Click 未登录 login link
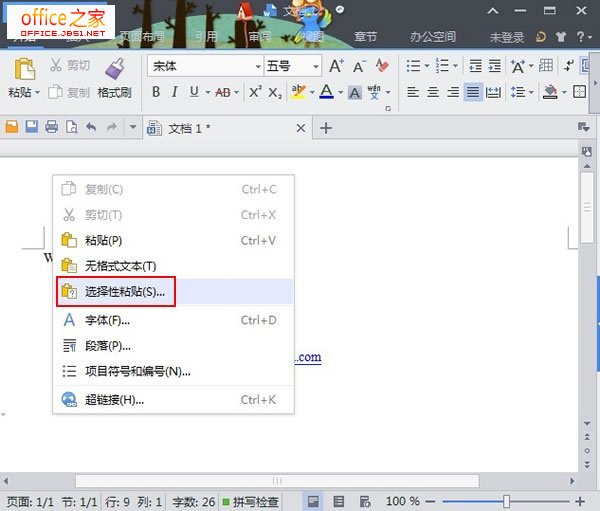The image size is (600, 511). (x=507, y=38)
